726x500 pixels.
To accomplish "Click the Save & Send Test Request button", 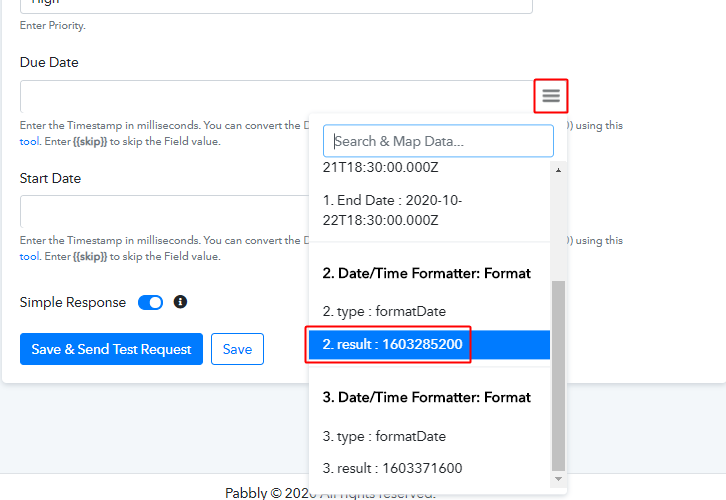I will (111, 349).
